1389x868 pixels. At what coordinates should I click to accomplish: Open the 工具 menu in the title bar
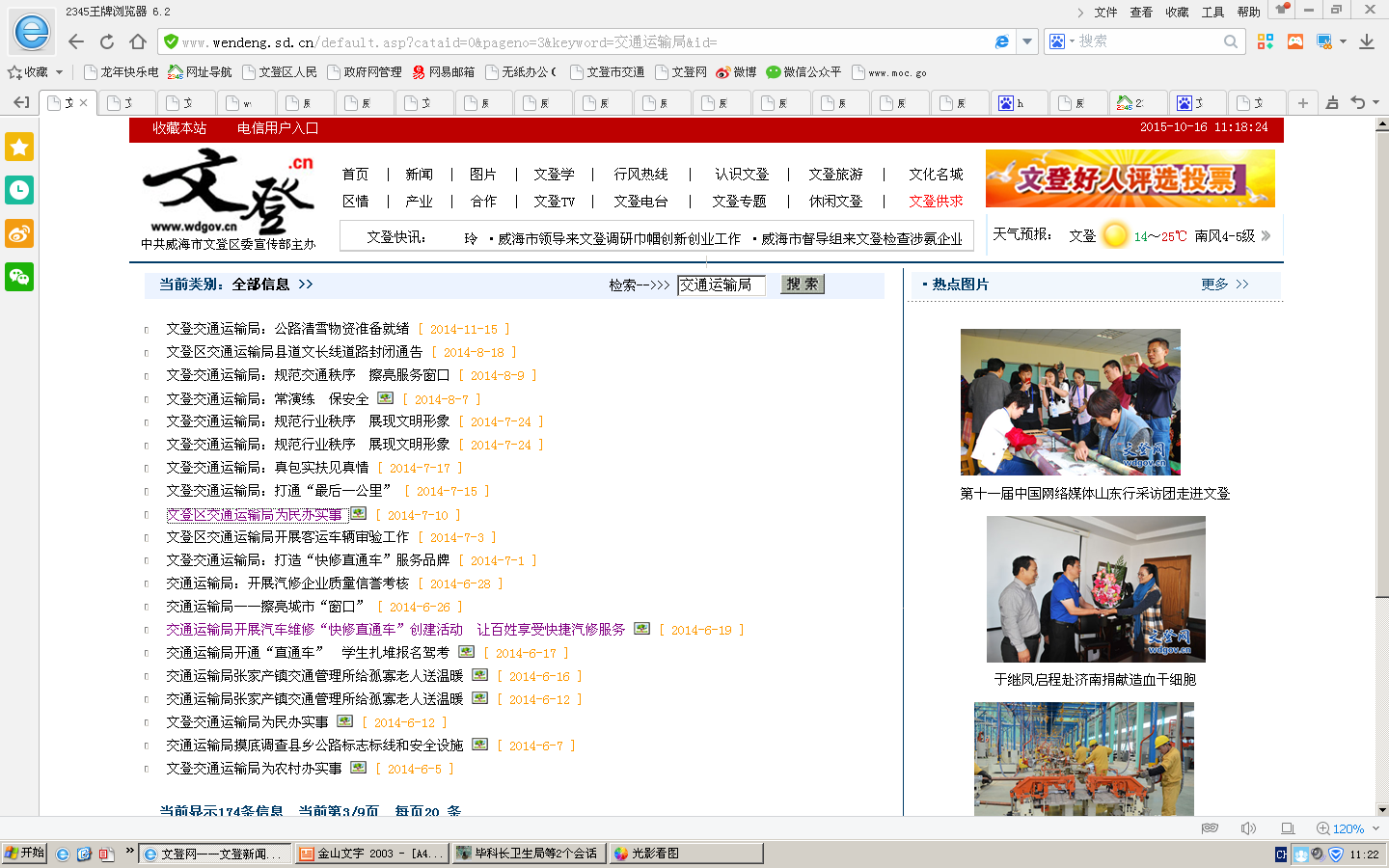pos(1212,12)
